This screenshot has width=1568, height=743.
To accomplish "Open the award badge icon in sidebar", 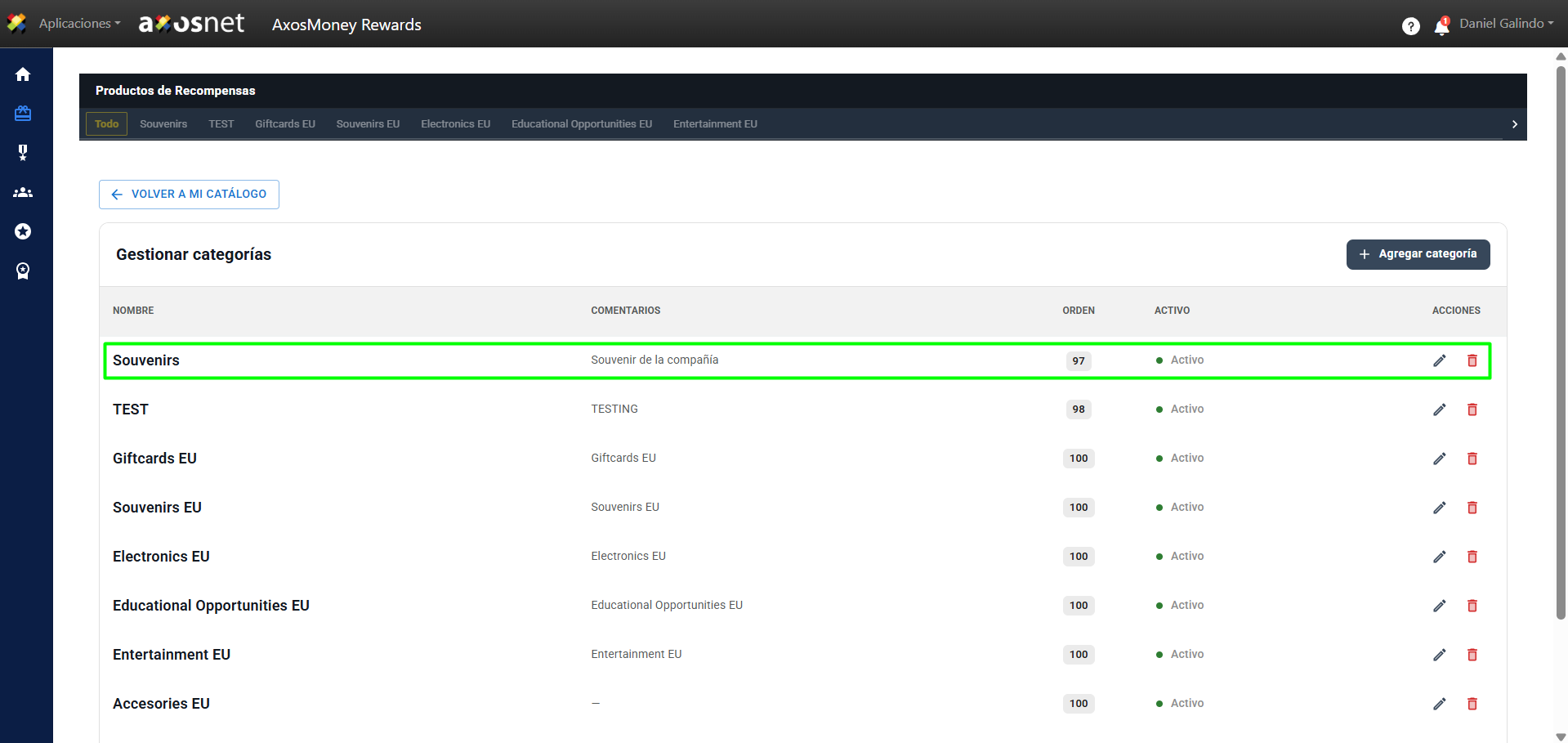I will coord(23,271).
